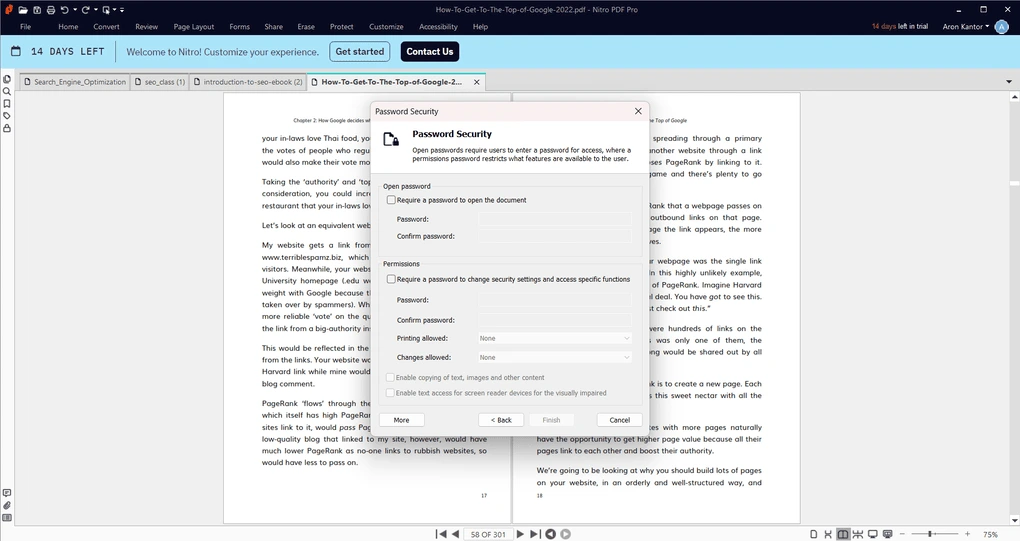The image size is (1020, 541).
Task: Go to the previous page
Action: point(455,534)
